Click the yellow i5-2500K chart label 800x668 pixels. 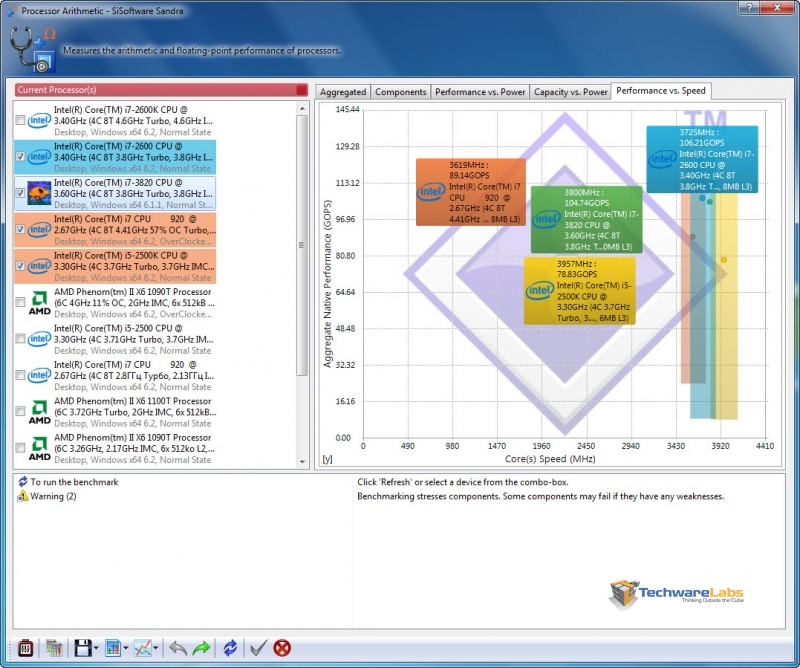tap(580, 291)
